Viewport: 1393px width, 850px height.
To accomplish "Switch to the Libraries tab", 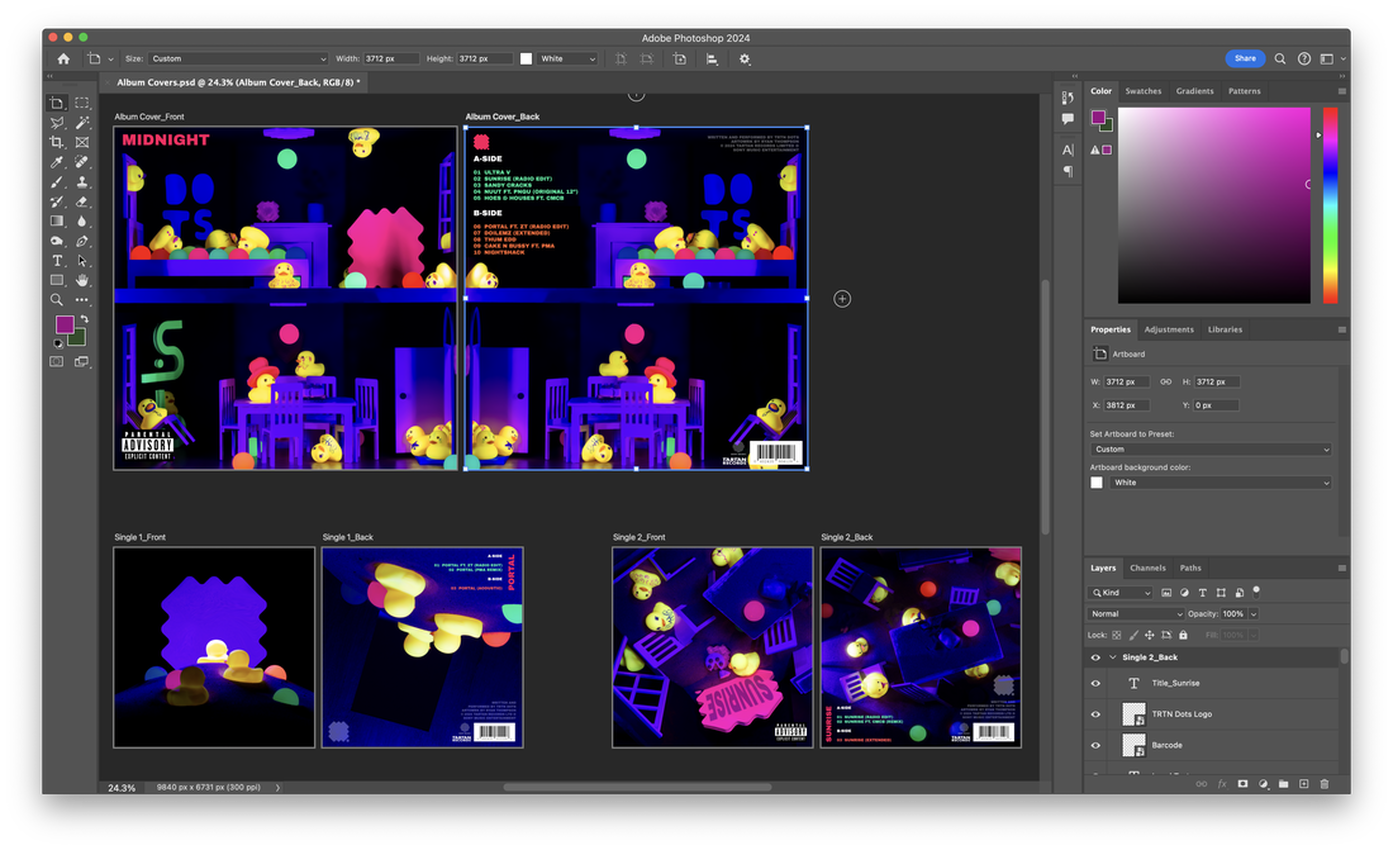I will pos(1224,329).
